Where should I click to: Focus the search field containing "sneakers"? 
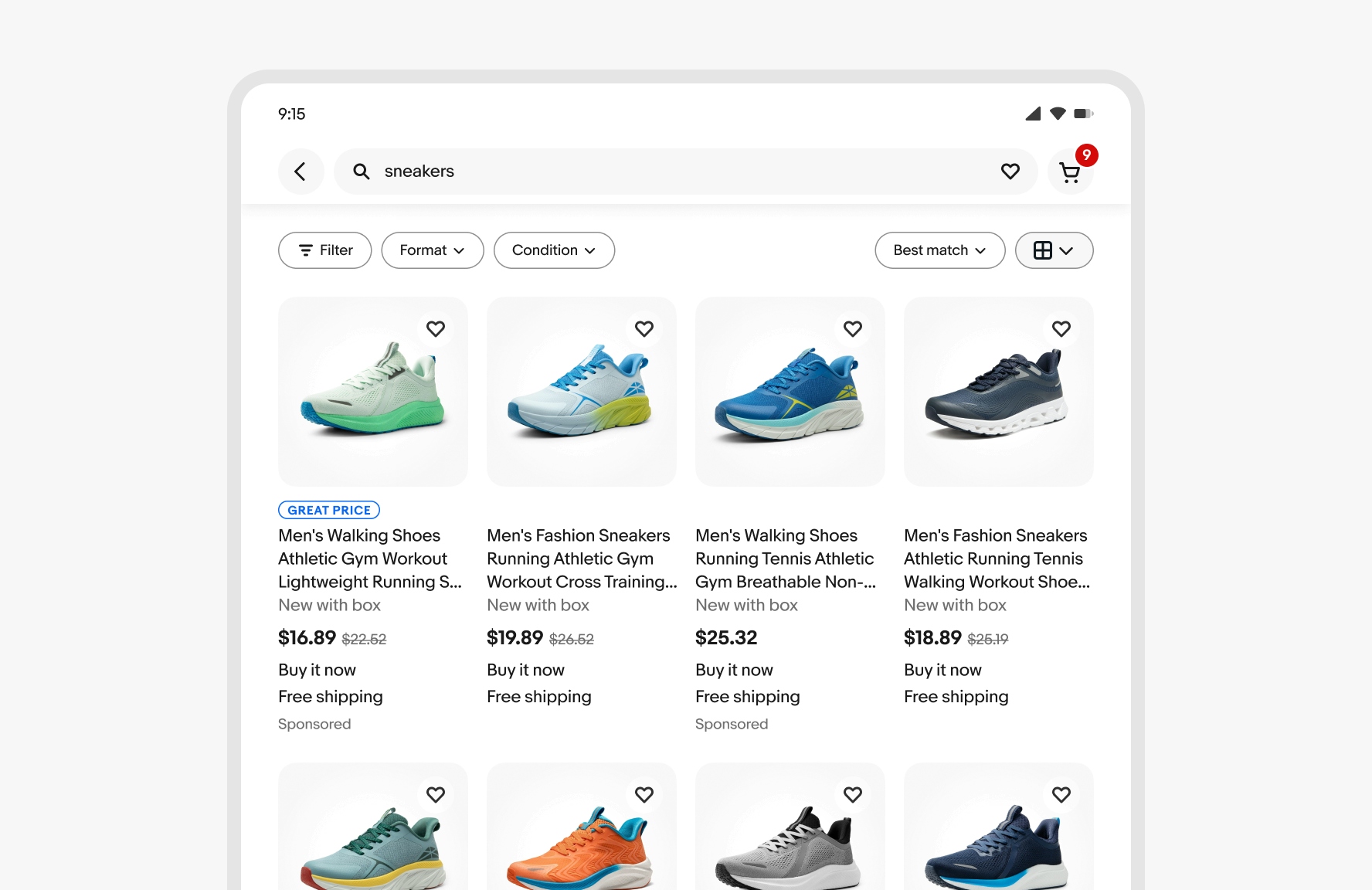[x=685, y=172]
